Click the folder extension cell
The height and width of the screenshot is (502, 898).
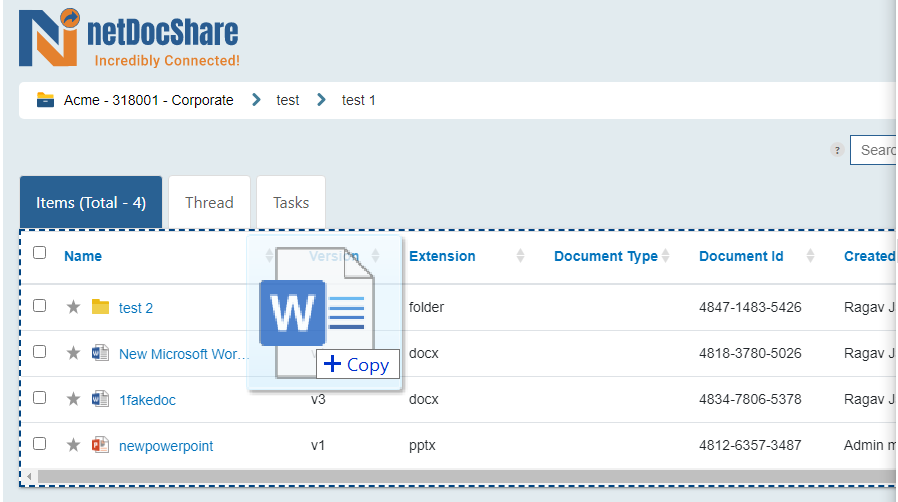pos(426,307)
